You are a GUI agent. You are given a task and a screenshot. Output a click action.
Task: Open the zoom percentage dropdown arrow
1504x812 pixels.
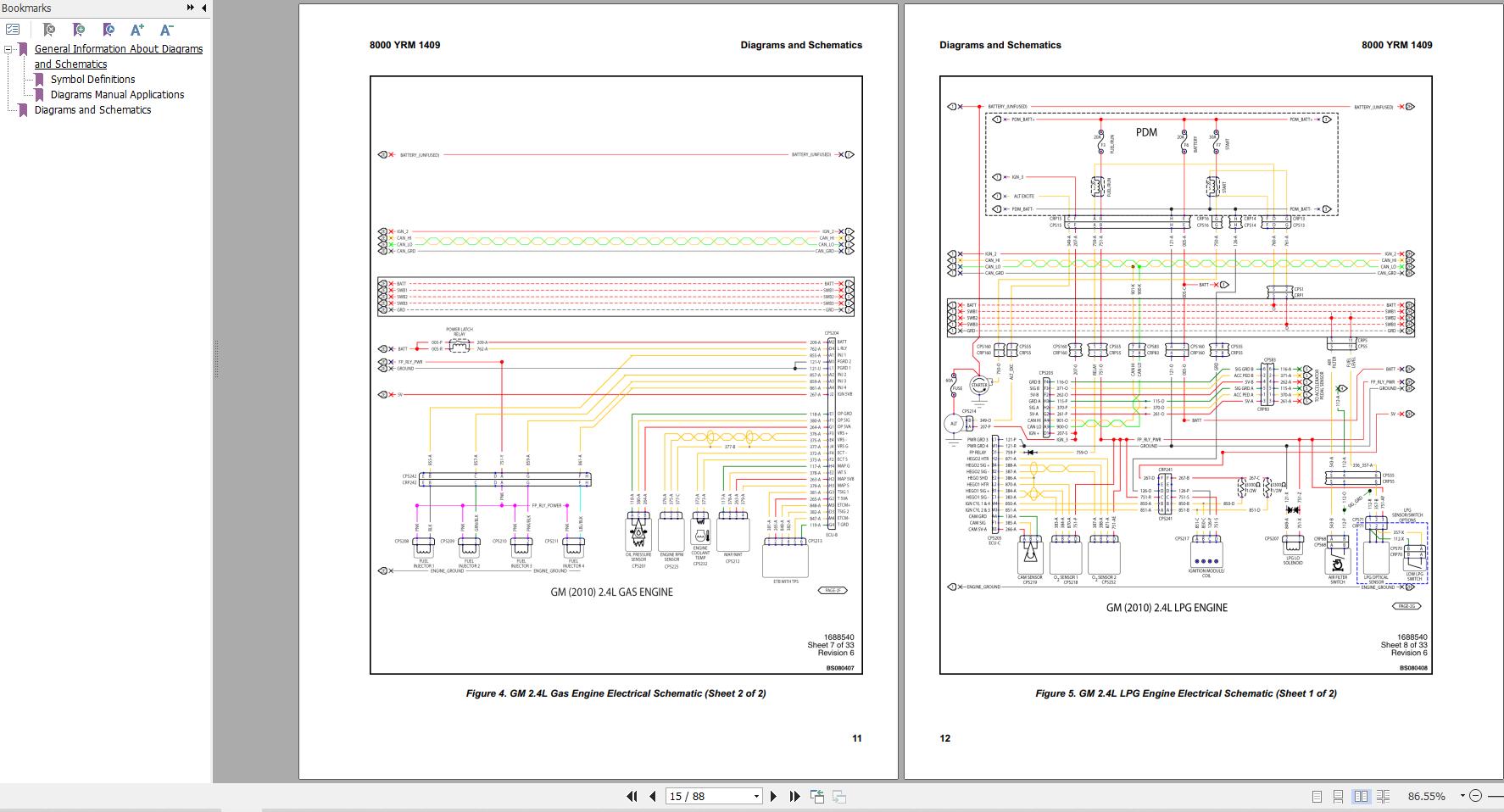(x=1462, y=796)
